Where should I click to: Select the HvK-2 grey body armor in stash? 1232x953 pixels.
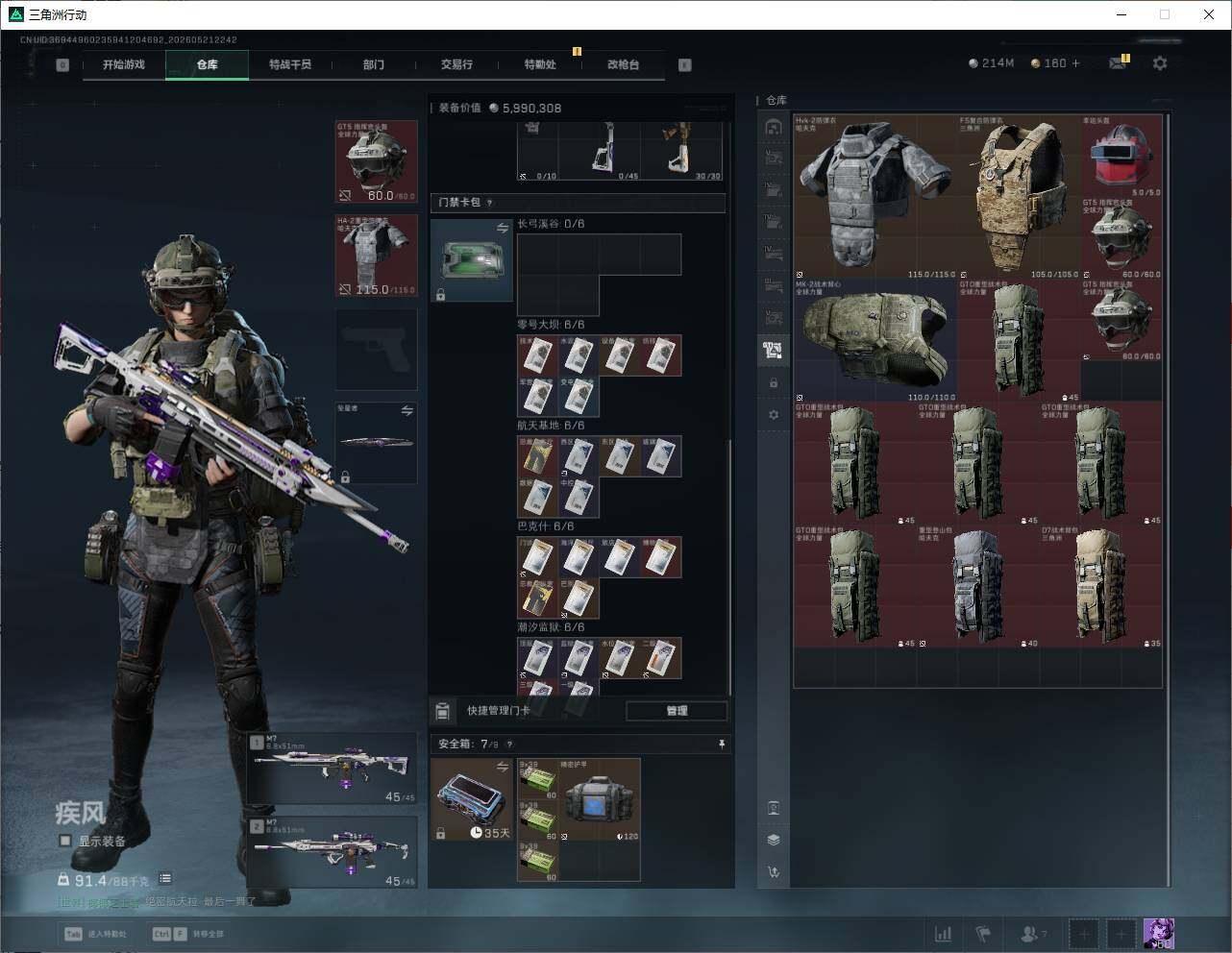875,197
